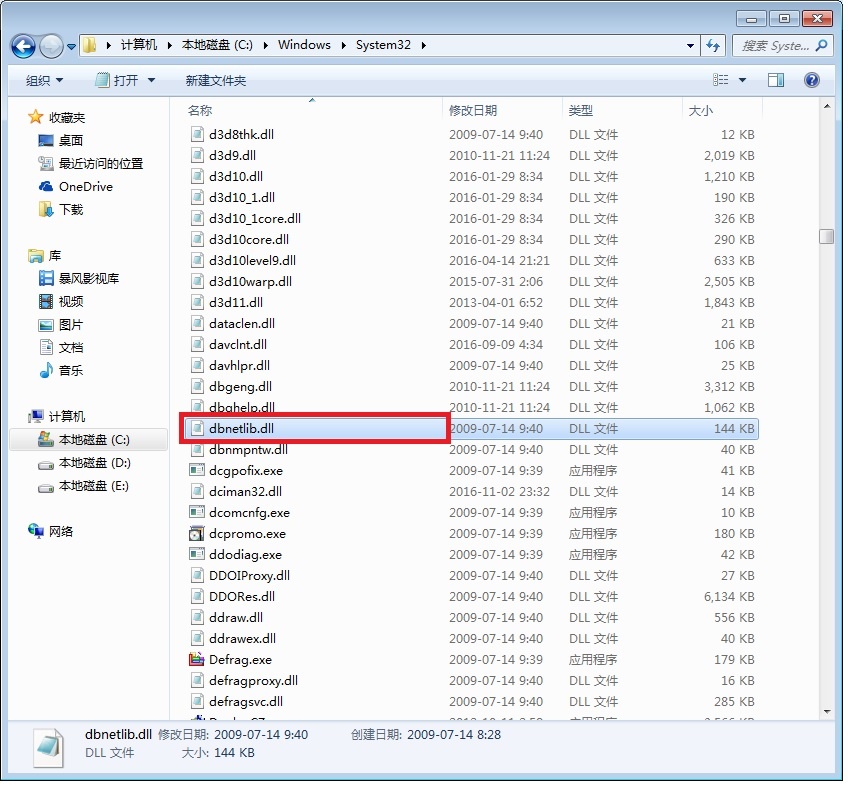Image resolution: width=848 pixels, height=792 pixels.
Task: Click the refresh button beside address bar
Action: tap(713, 45)
